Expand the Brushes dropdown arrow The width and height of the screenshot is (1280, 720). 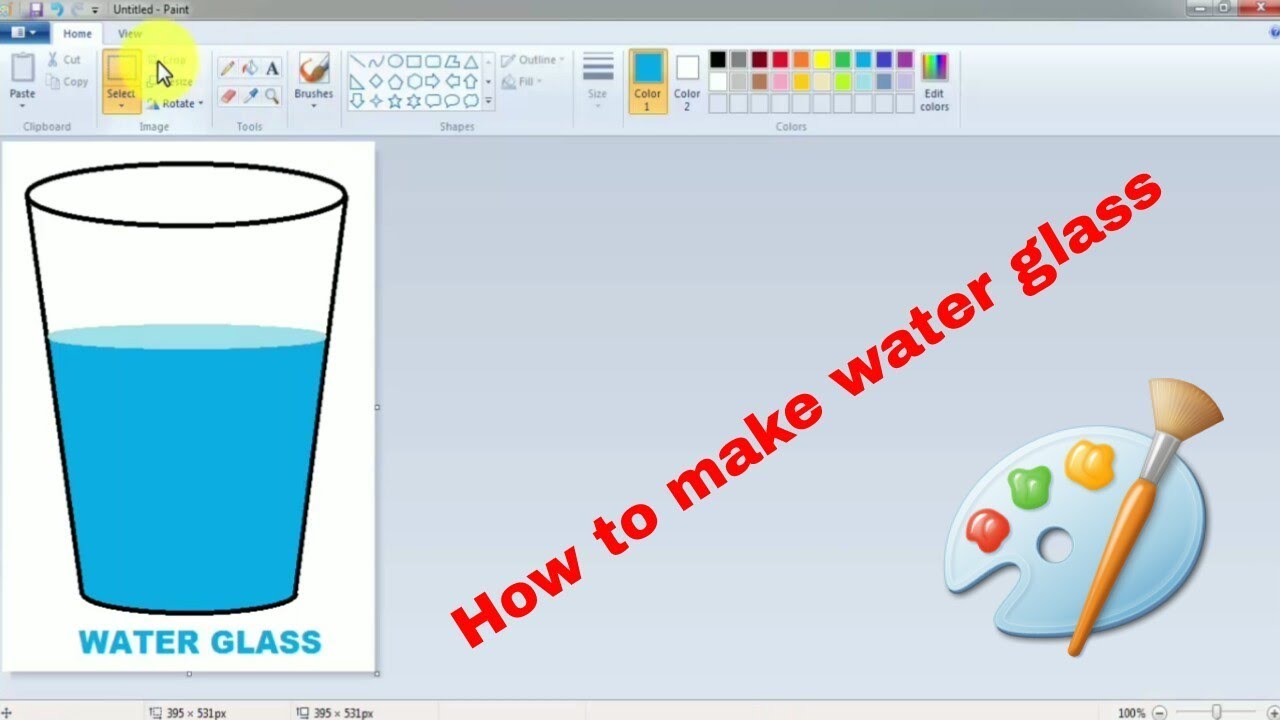[313, 104]
